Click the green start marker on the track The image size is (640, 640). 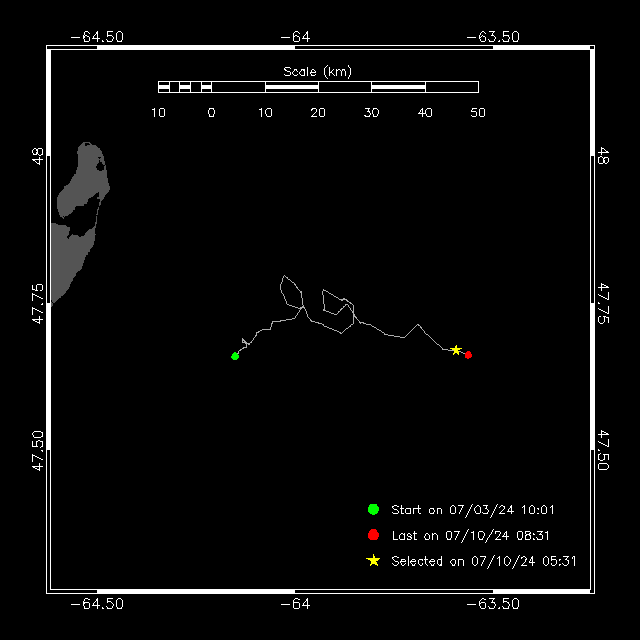pyautogui.click(x=235, y=356)
